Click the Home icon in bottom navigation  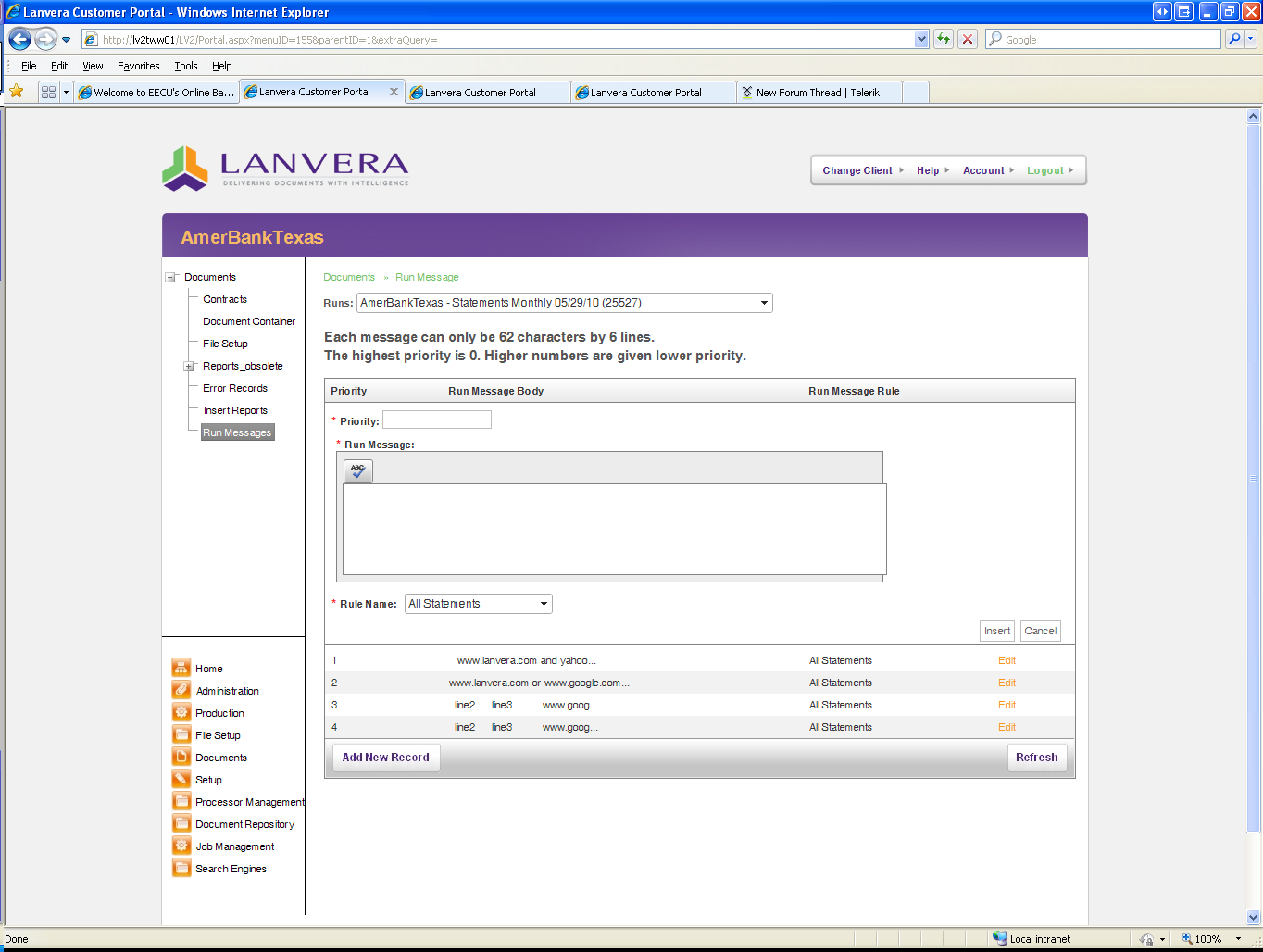point(181,668)
